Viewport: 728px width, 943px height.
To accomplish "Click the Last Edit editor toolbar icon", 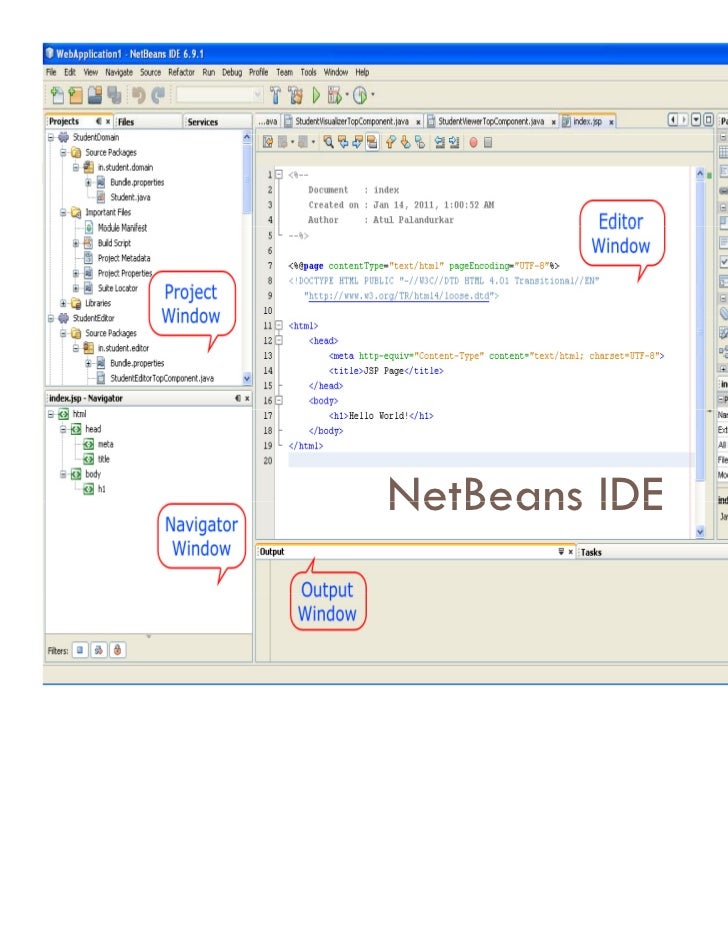I will pos(268,143).
